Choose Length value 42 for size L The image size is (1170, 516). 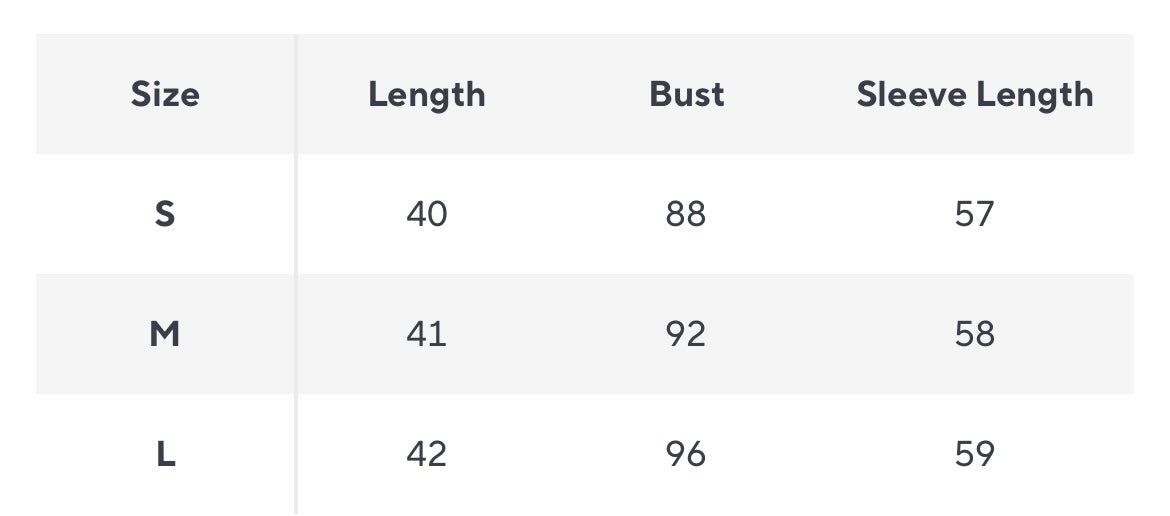pos(427,454)
